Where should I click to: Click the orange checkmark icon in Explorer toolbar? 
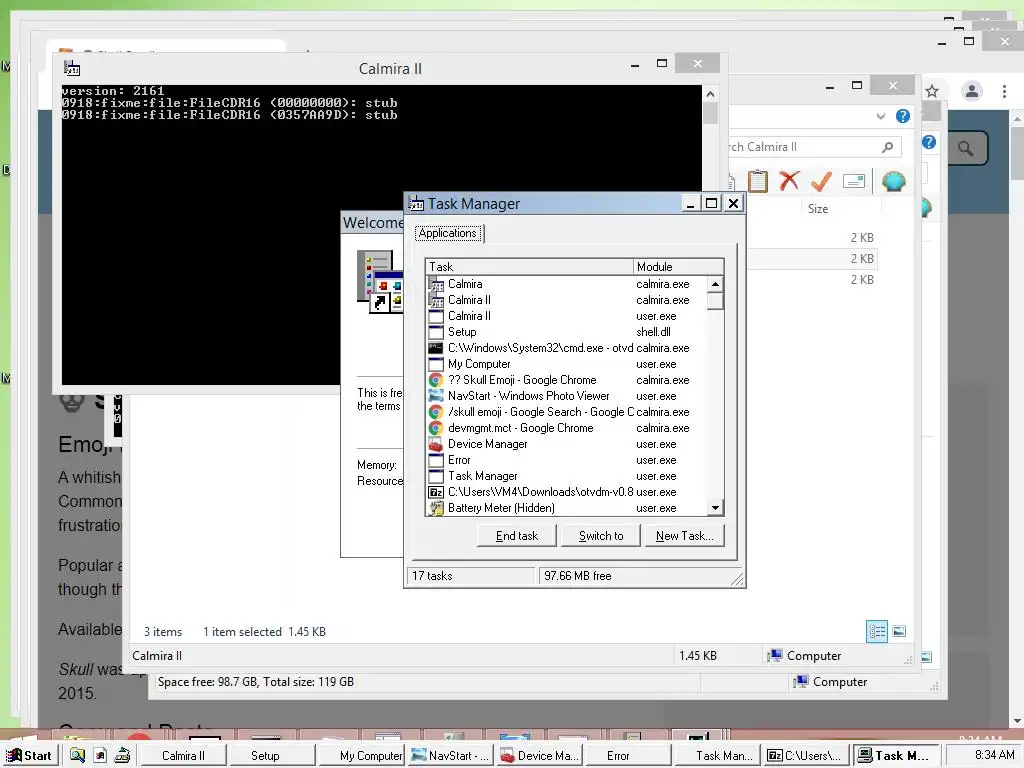pyautogui.click(x=821, y=181)
